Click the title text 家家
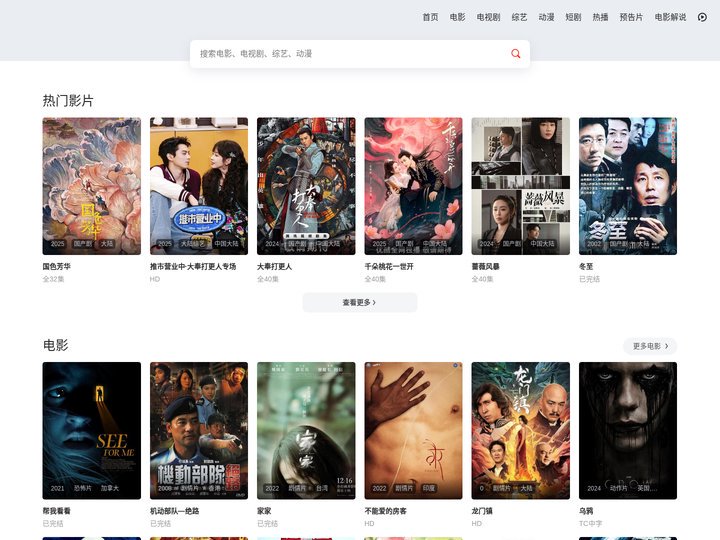 [x=264, y=511]
